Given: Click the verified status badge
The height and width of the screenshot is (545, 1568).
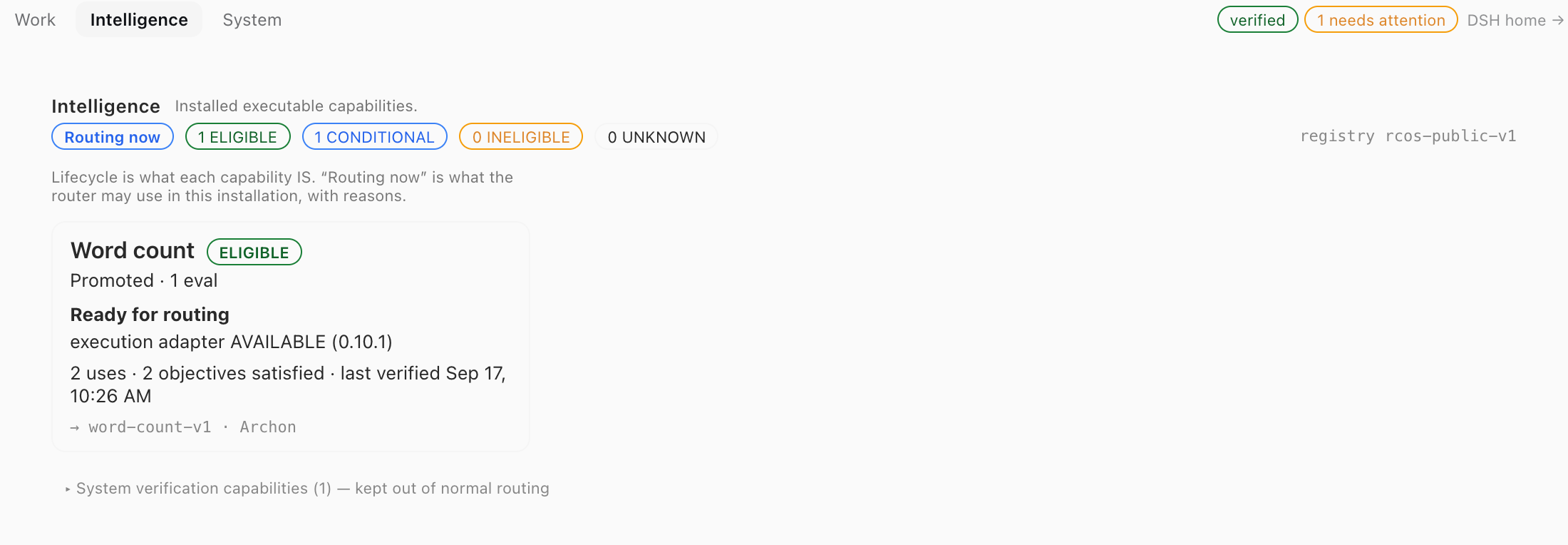Looking at the screenshot, I should tap(1257, 20).
